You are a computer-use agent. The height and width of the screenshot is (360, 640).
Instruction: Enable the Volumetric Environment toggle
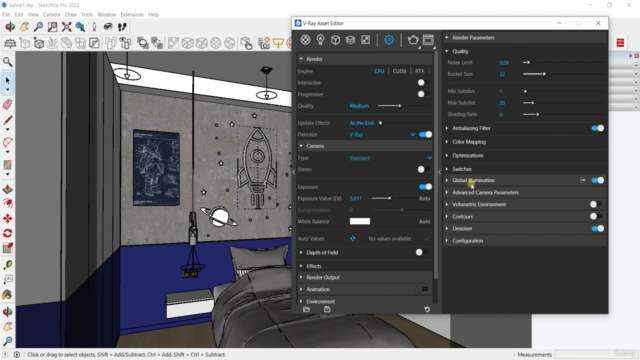(x=596, y=204)
